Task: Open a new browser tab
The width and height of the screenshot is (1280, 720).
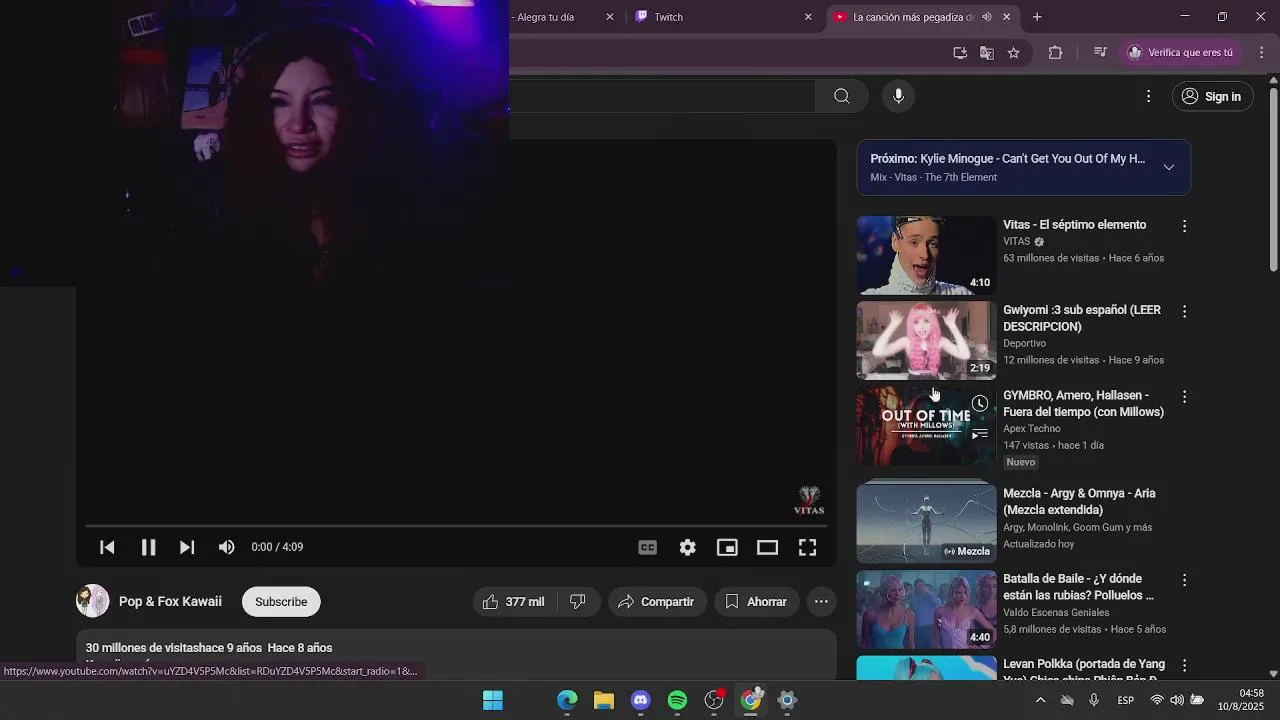Action: coord(1037,17)
